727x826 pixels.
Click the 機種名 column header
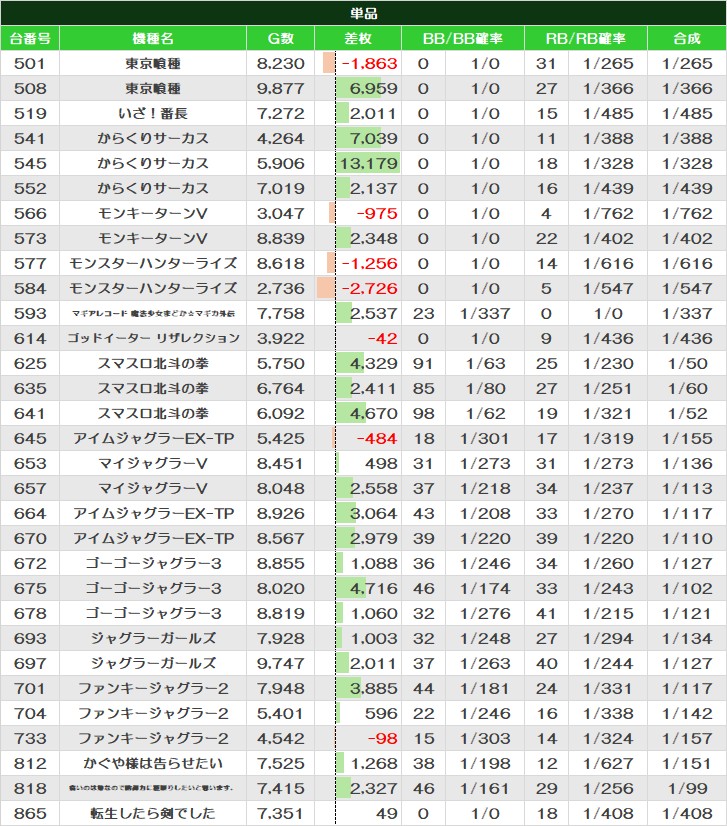153,38
